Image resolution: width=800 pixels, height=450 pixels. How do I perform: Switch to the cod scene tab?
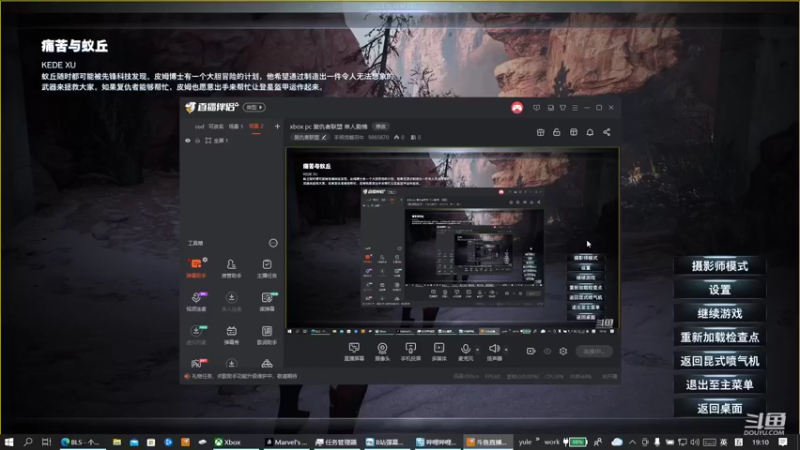point(199,126)
